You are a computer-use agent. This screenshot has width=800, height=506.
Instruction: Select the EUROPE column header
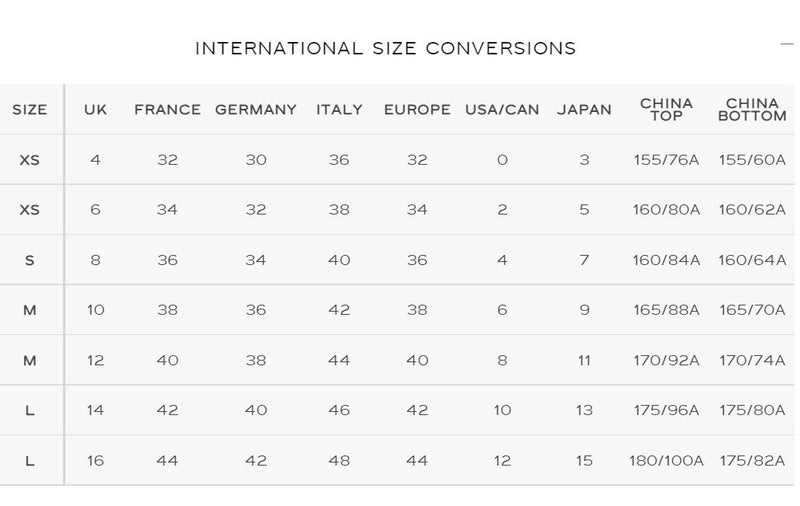417,110
